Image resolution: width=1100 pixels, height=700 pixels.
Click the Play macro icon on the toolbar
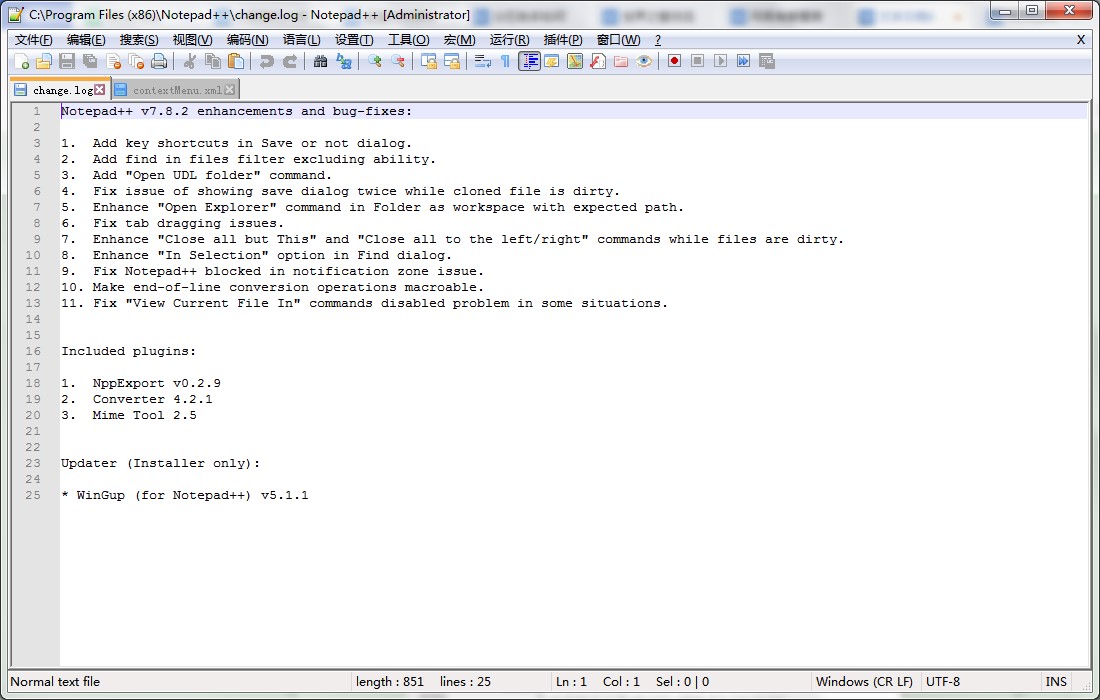pyautogui.click(x=720, y=61)
